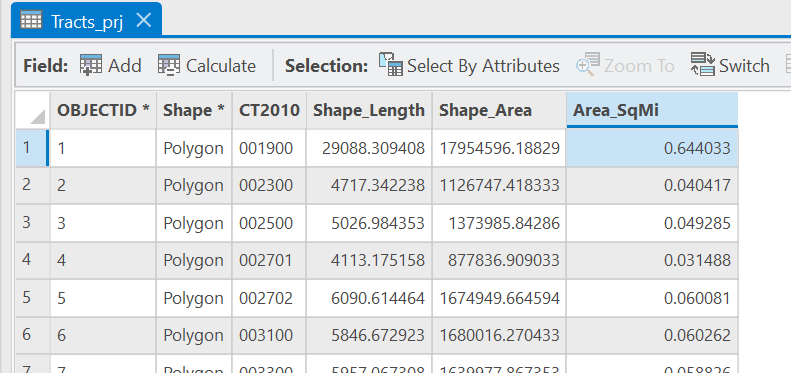Image resolution: width=791 pixels, height=373 pixels.
Task: Open the Calculate field tool
Action: pyautogui.click(x=207, y=66)
